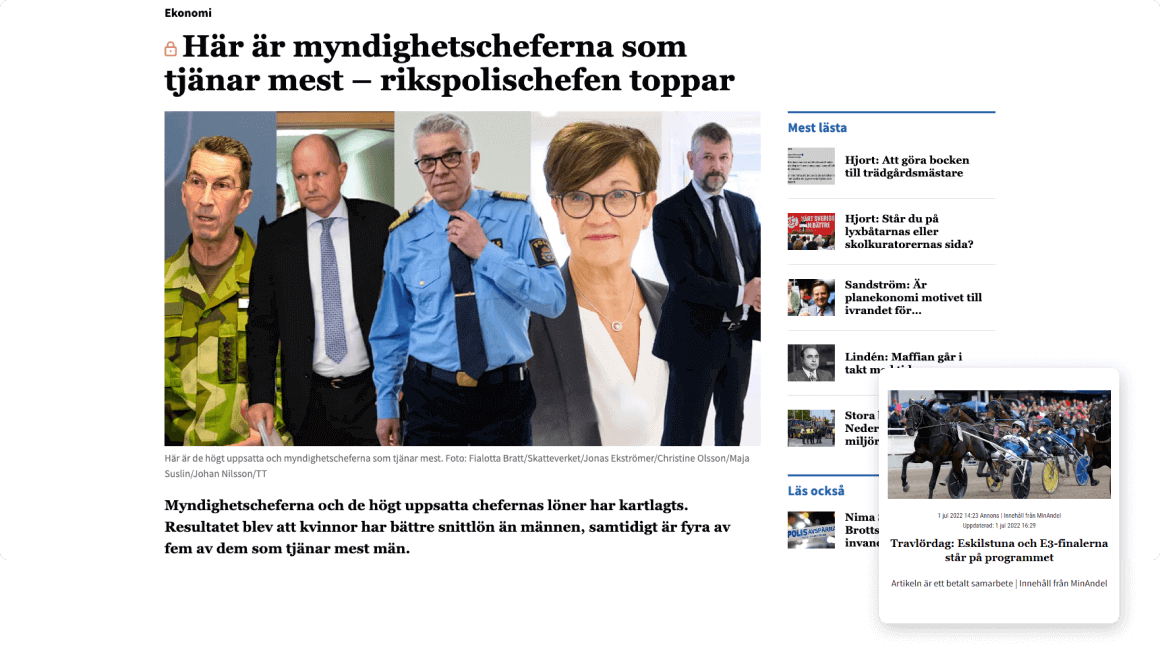
Task: Open Hjort: Står du på lyxbåtarnas article
Action: coord(909,232)
